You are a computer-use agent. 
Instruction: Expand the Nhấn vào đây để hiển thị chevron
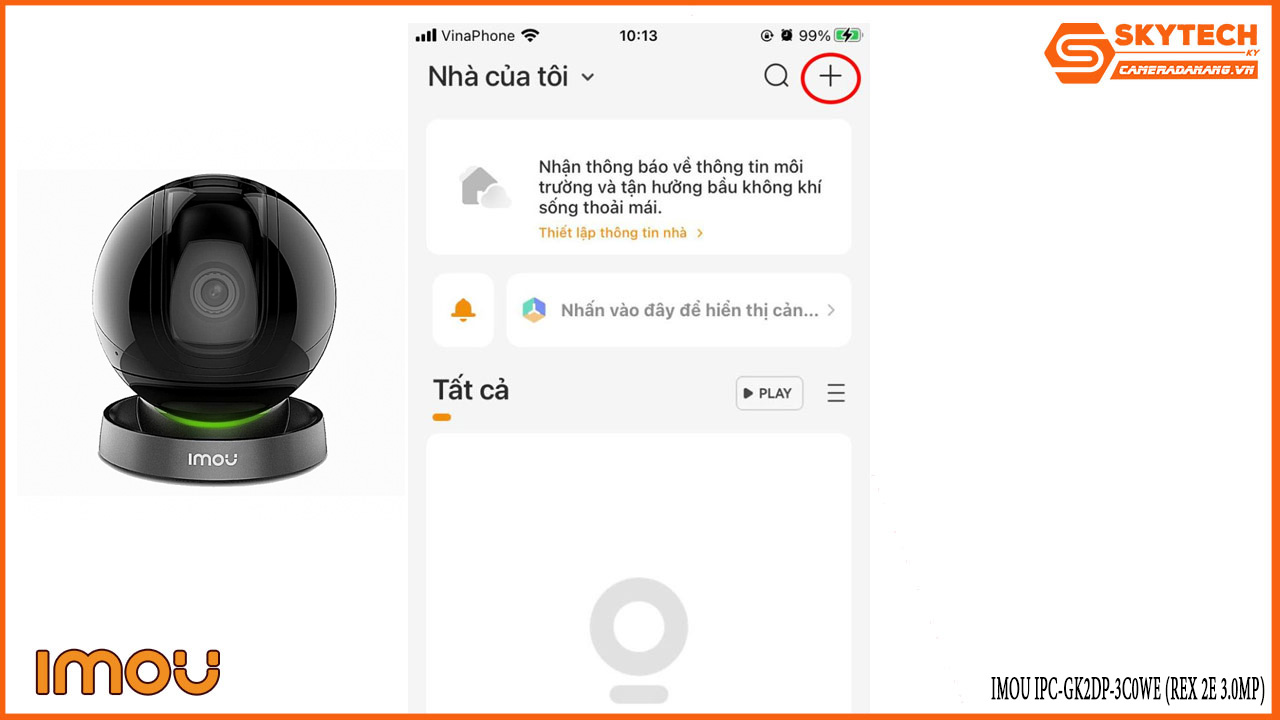831,310
